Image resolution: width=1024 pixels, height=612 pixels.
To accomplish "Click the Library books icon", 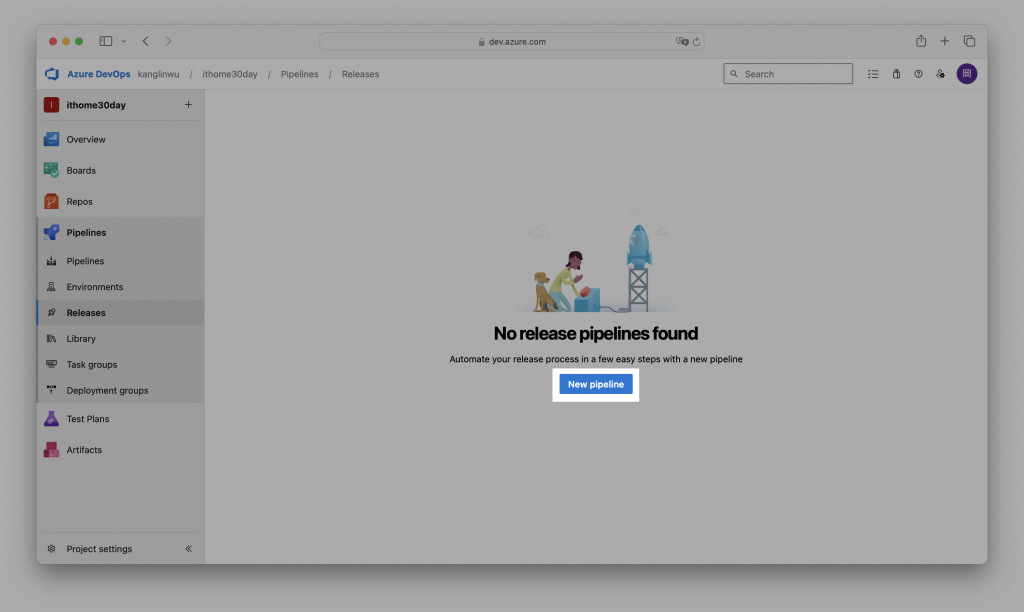I will pyautogui.click(x=52, y=338).
